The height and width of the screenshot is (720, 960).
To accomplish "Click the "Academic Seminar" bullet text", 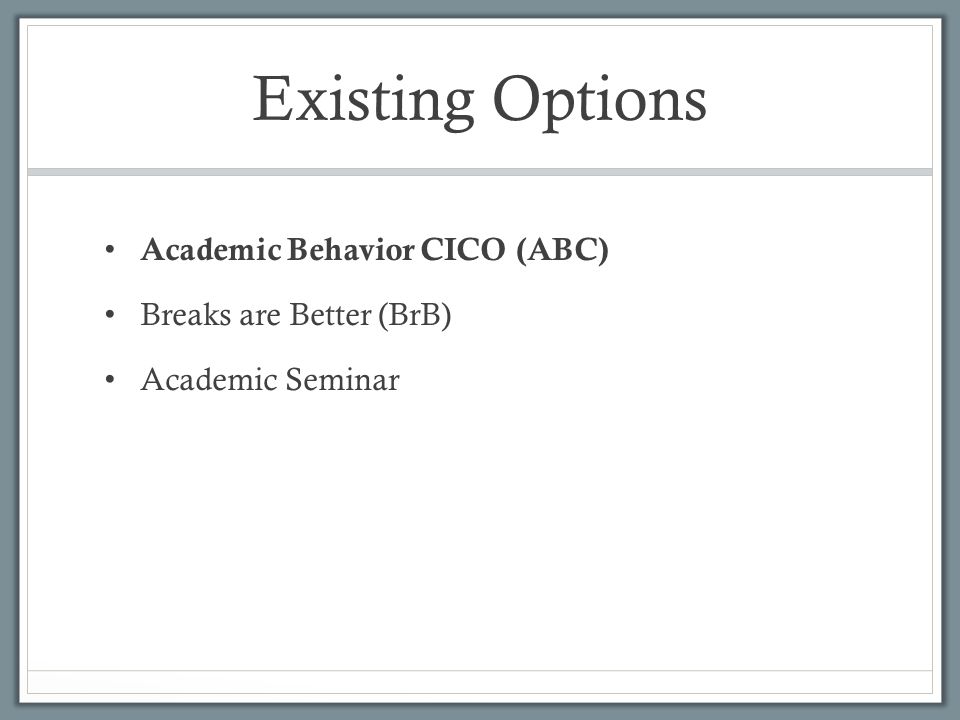I will point(270,379).
